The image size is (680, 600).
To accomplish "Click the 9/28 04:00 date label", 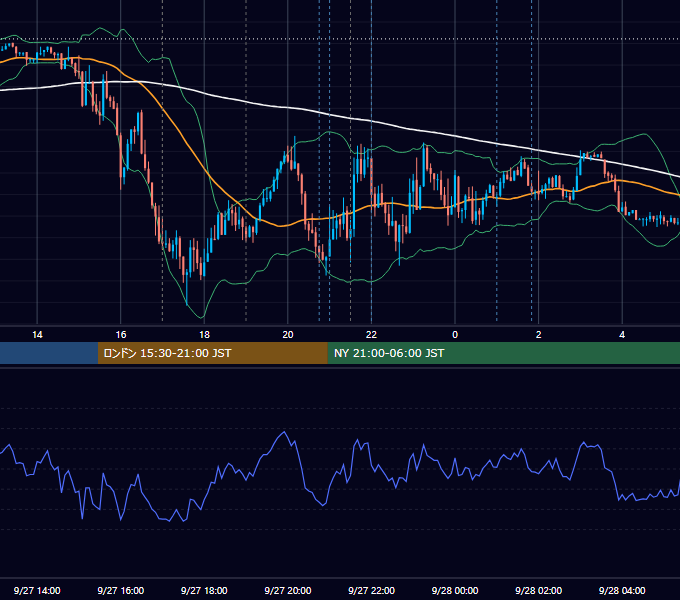I will 622,590.
